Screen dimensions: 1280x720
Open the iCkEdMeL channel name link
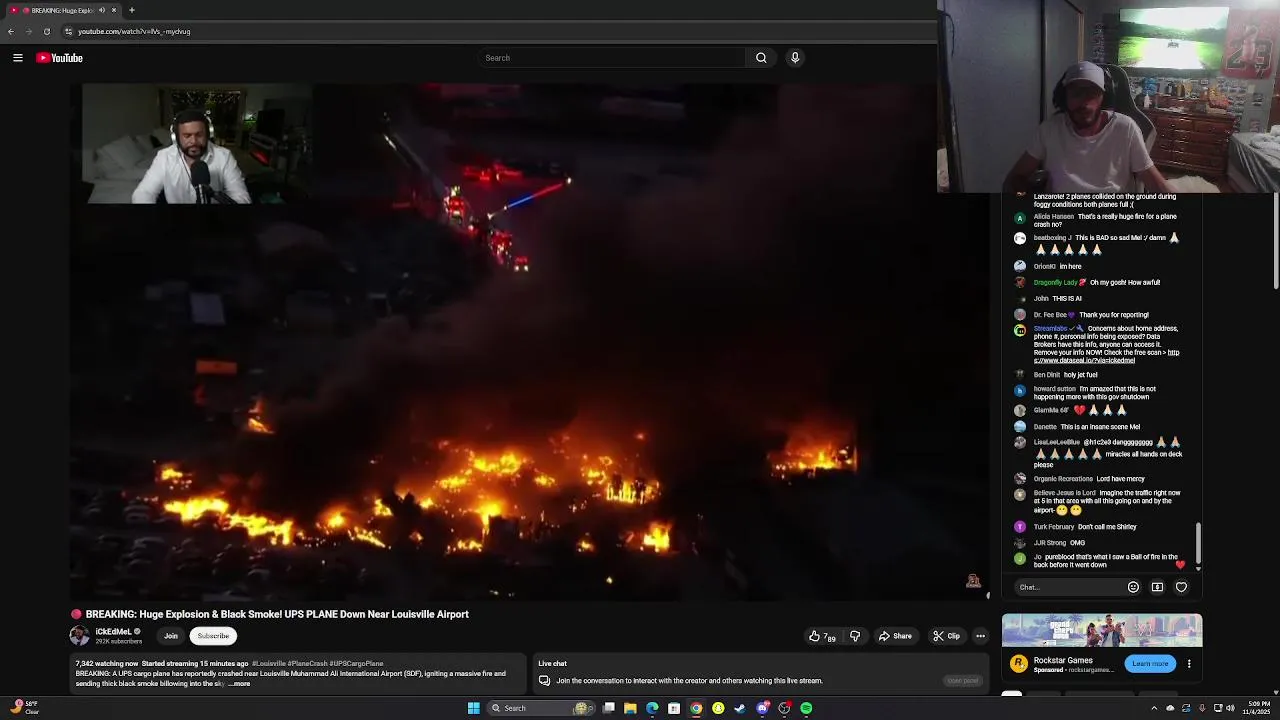click(113, 632)
